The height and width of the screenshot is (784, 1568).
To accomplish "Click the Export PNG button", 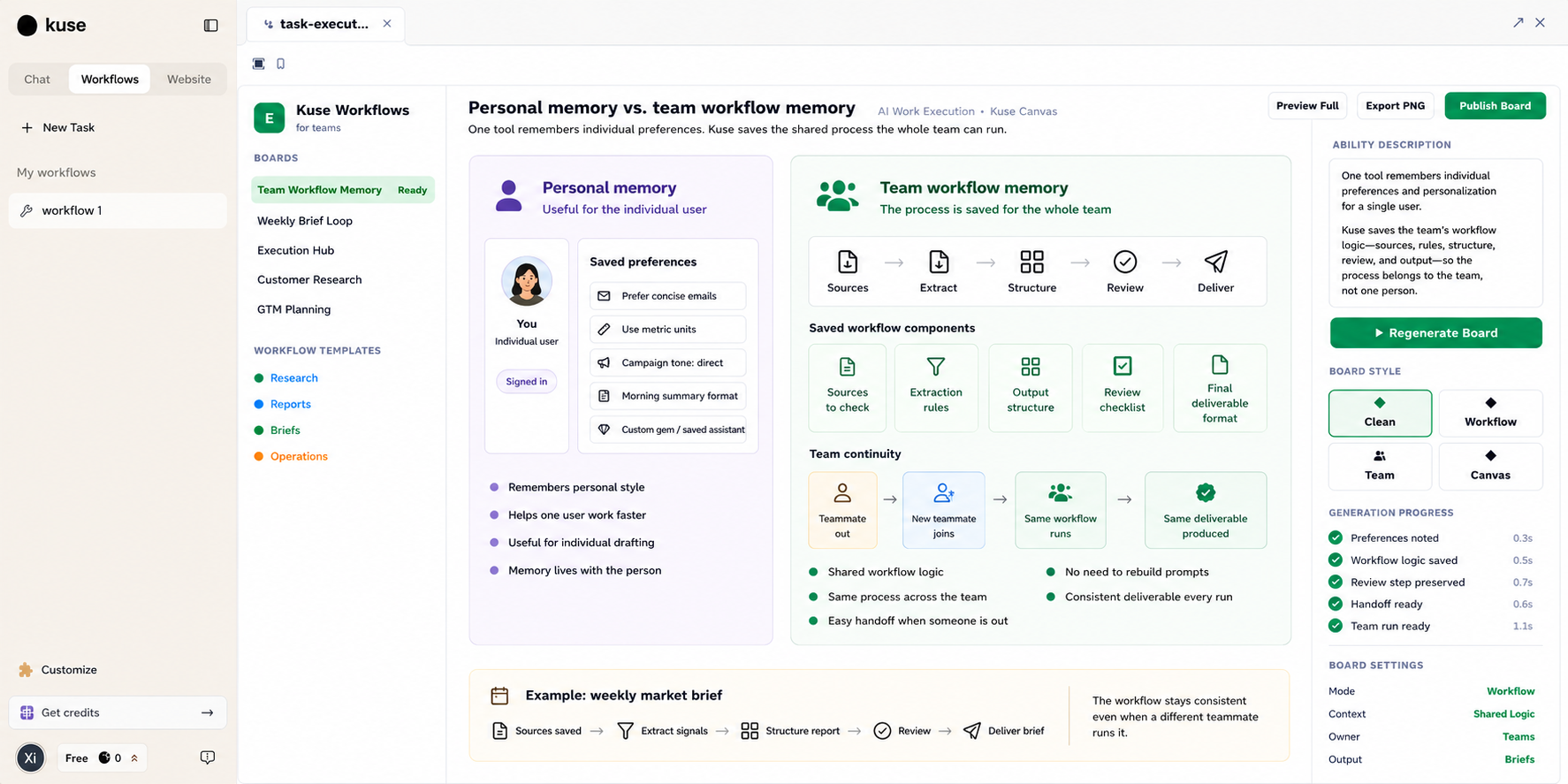I will tap(1395, 105).
